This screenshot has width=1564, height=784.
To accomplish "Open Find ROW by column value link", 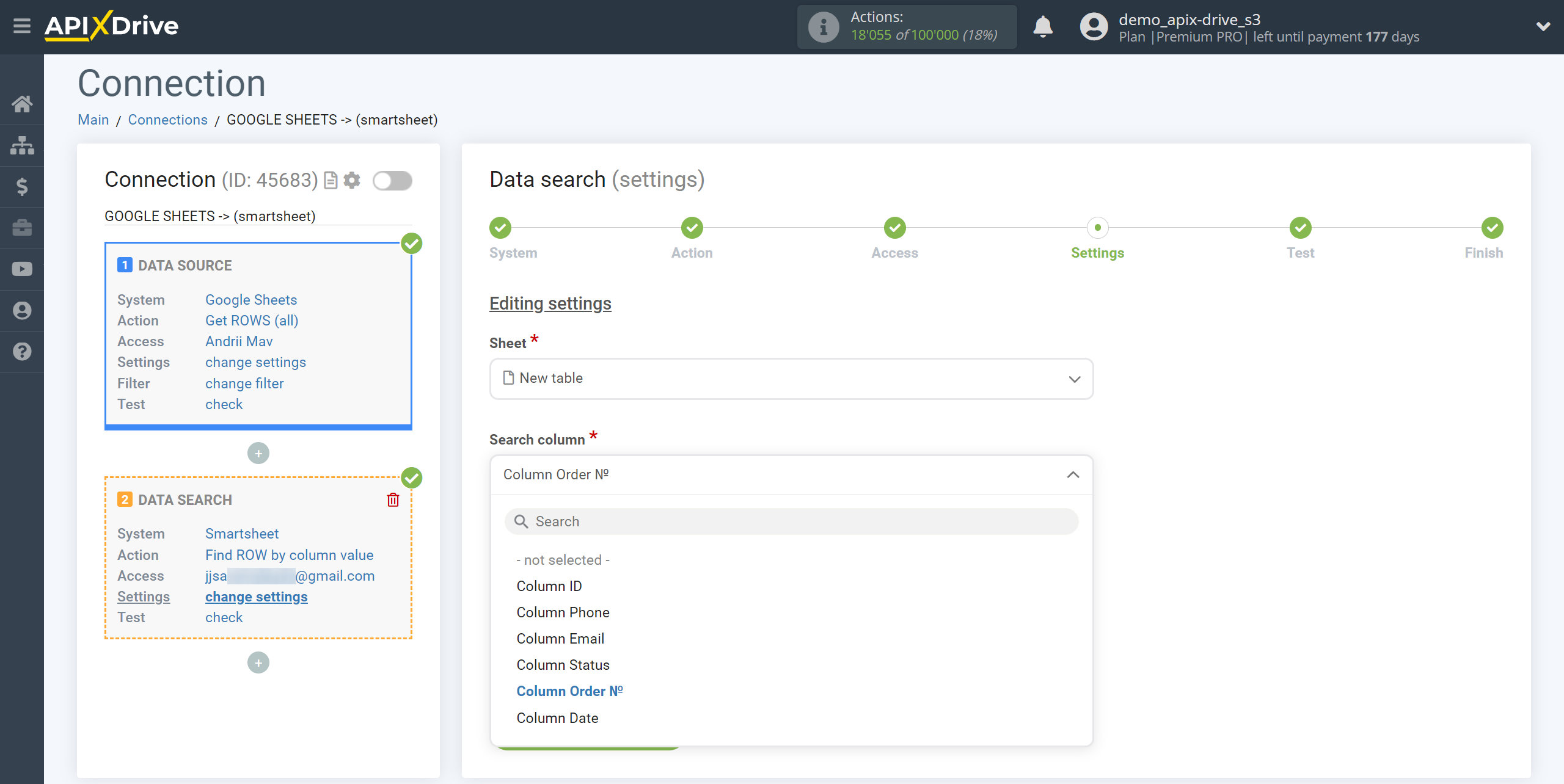I will pos(289,555).
